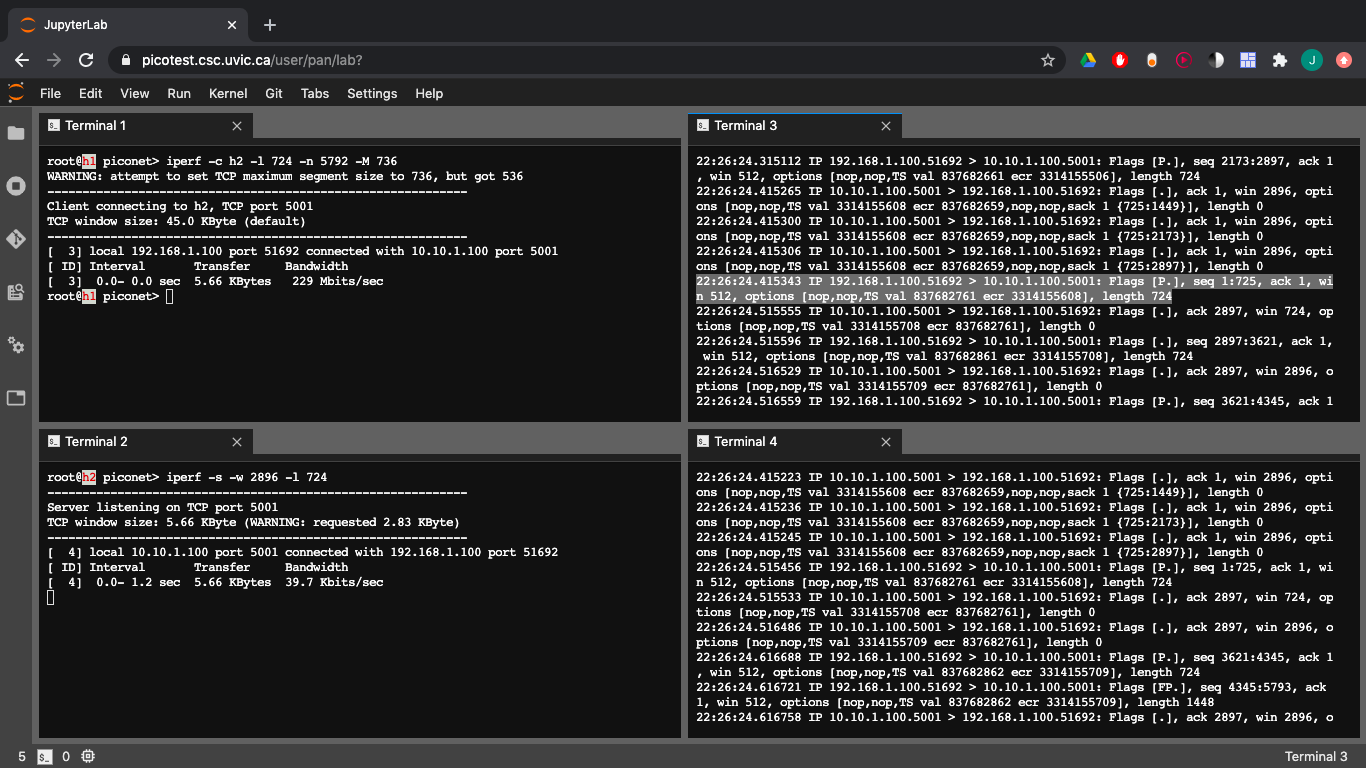The height and width of the screenshot is (768, 1366).
Task: Reload the page in Chrome
Action: [86, 60]
